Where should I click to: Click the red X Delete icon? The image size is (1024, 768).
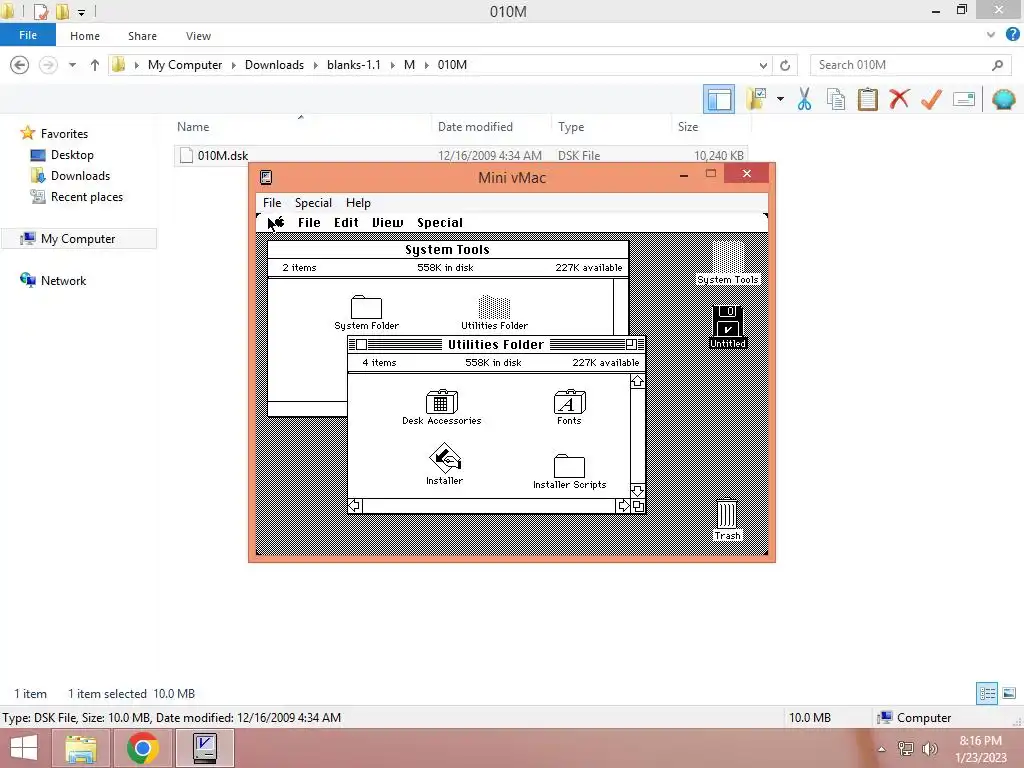click(x=899, y=99)
